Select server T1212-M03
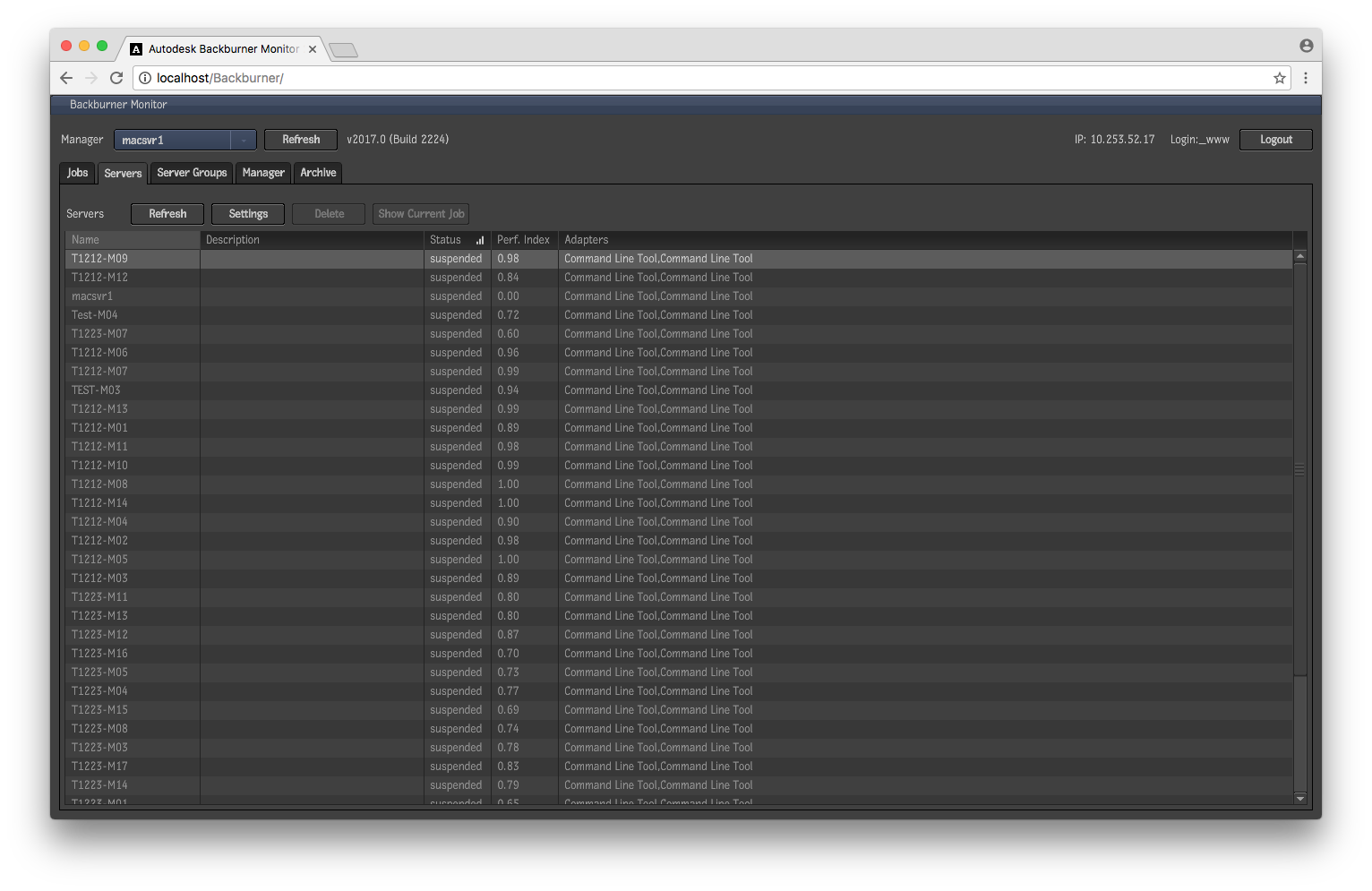The height and width of the screenshot is (891, 1372). [x=679, y=578]
